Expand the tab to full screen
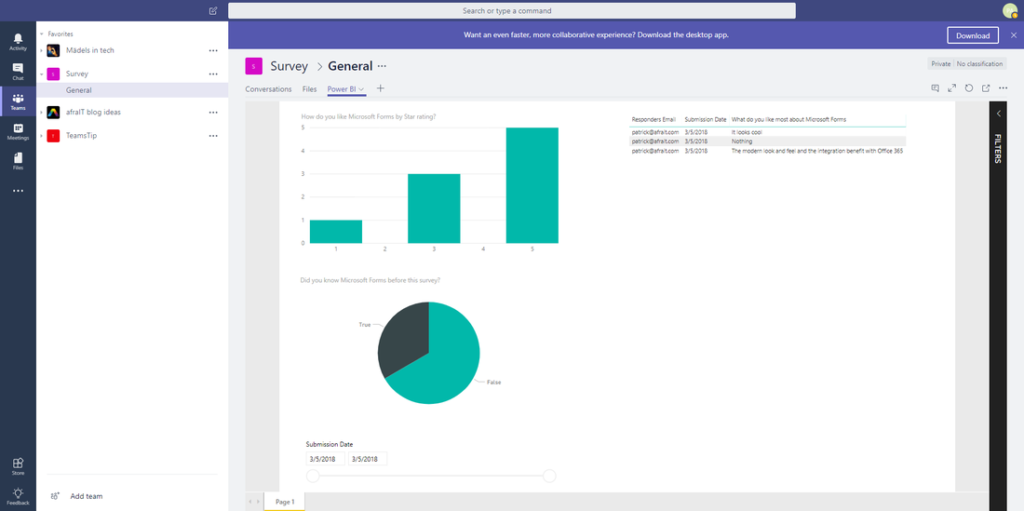The width and height of the screenshot is (1024, 511). point(952,88)
